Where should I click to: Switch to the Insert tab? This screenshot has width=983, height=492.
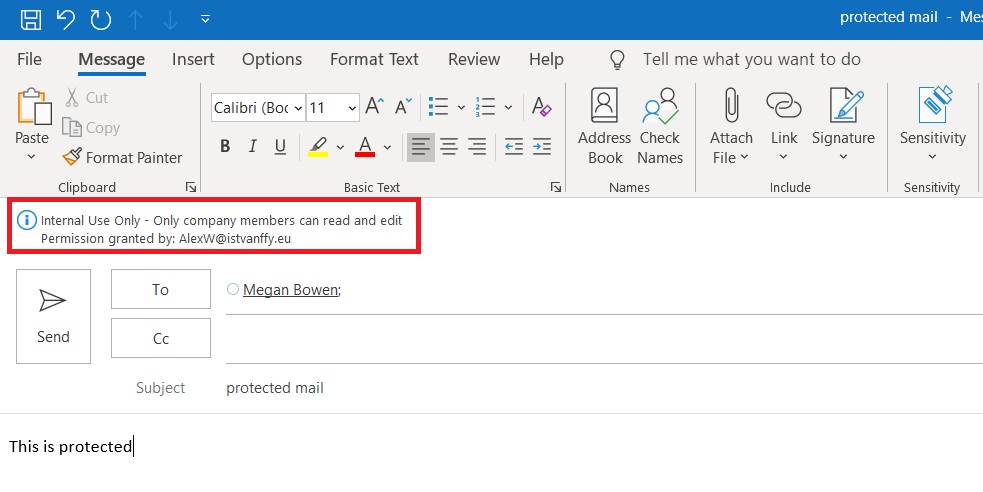point(193,60)
